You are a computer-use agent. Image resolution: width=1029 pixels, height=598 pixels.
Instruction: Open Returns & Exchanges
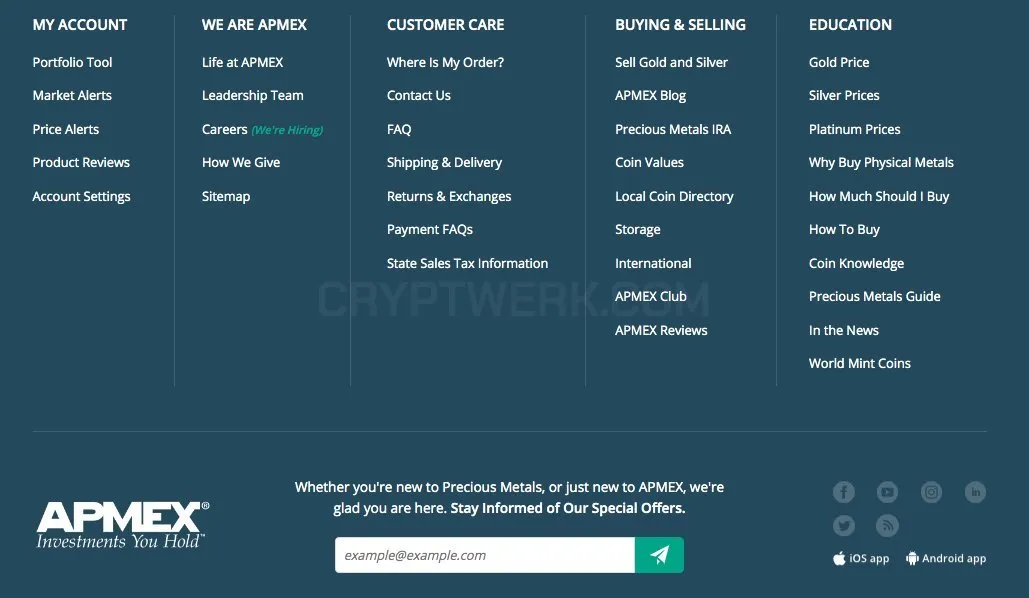tap(449, 196)
